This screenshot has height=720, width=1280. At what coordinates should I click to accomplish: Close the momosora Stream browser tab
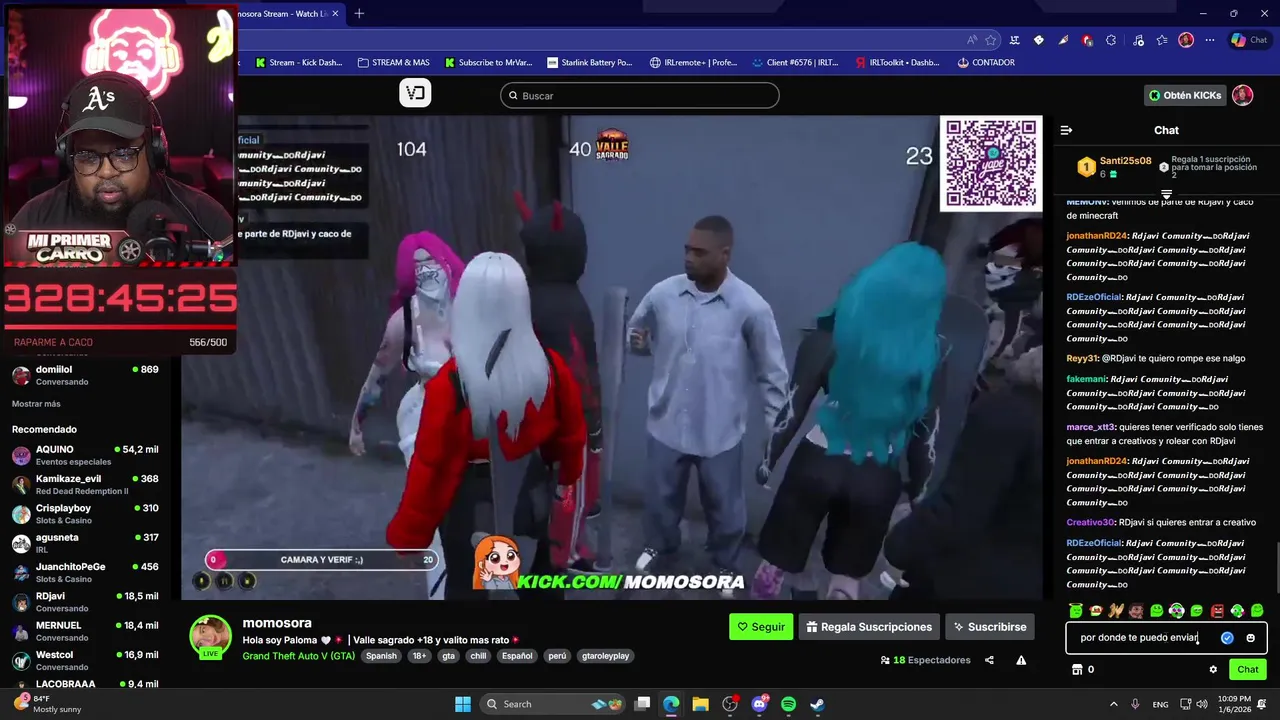[335, 14]
